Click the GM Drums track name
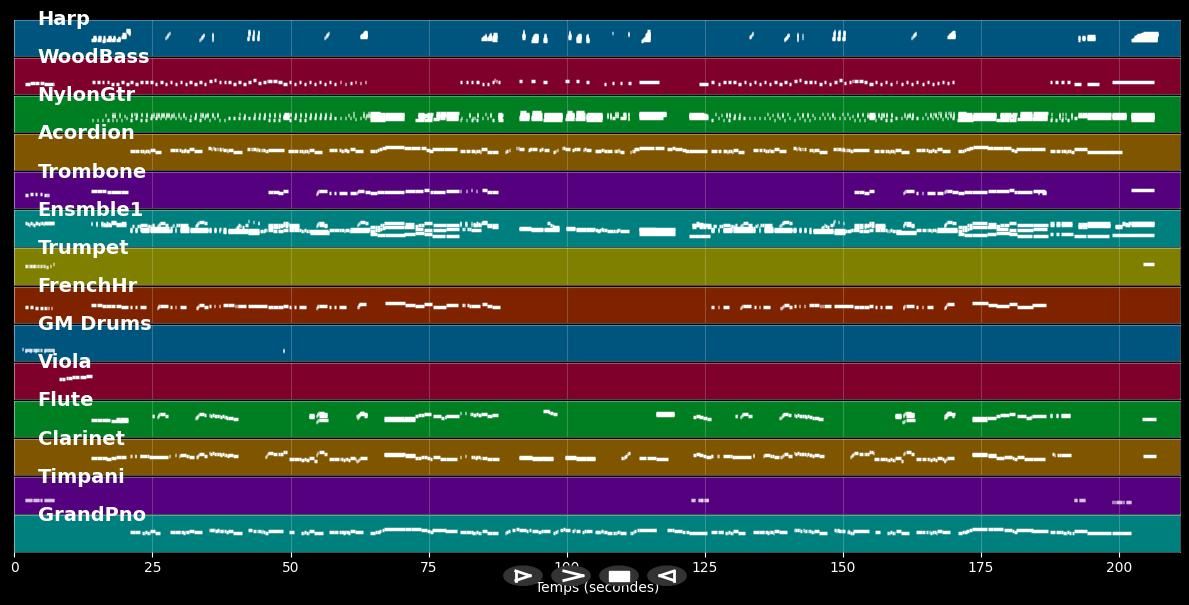The image size is (1189, 605). [x=94, y=324]
